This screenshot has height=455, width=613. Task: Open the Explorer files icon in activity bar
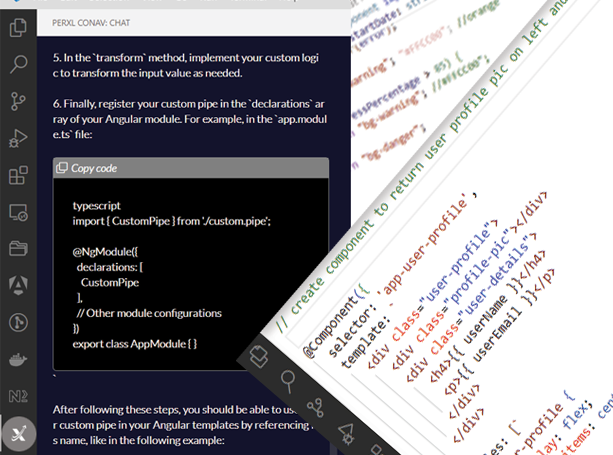(18, 29)
